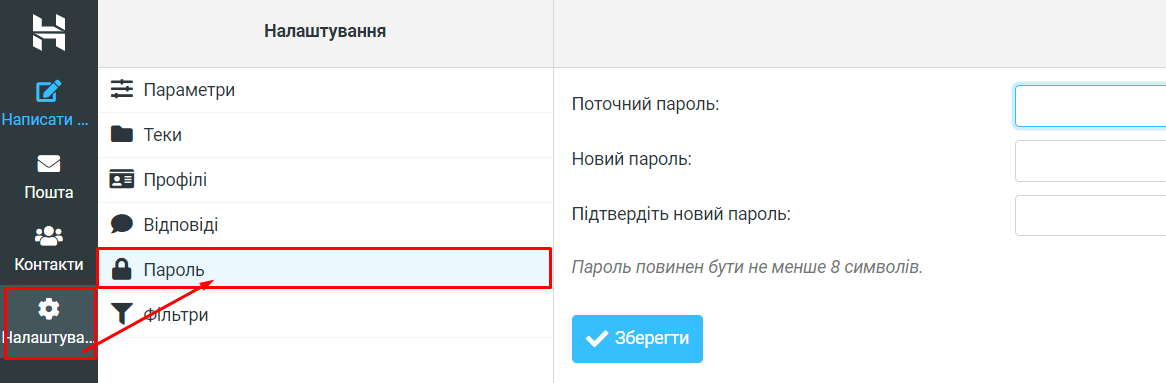The width and height of the screenshot is (1166, 383).
Task: Open the Контакти people icon
Action: click(x=48, y=236)
